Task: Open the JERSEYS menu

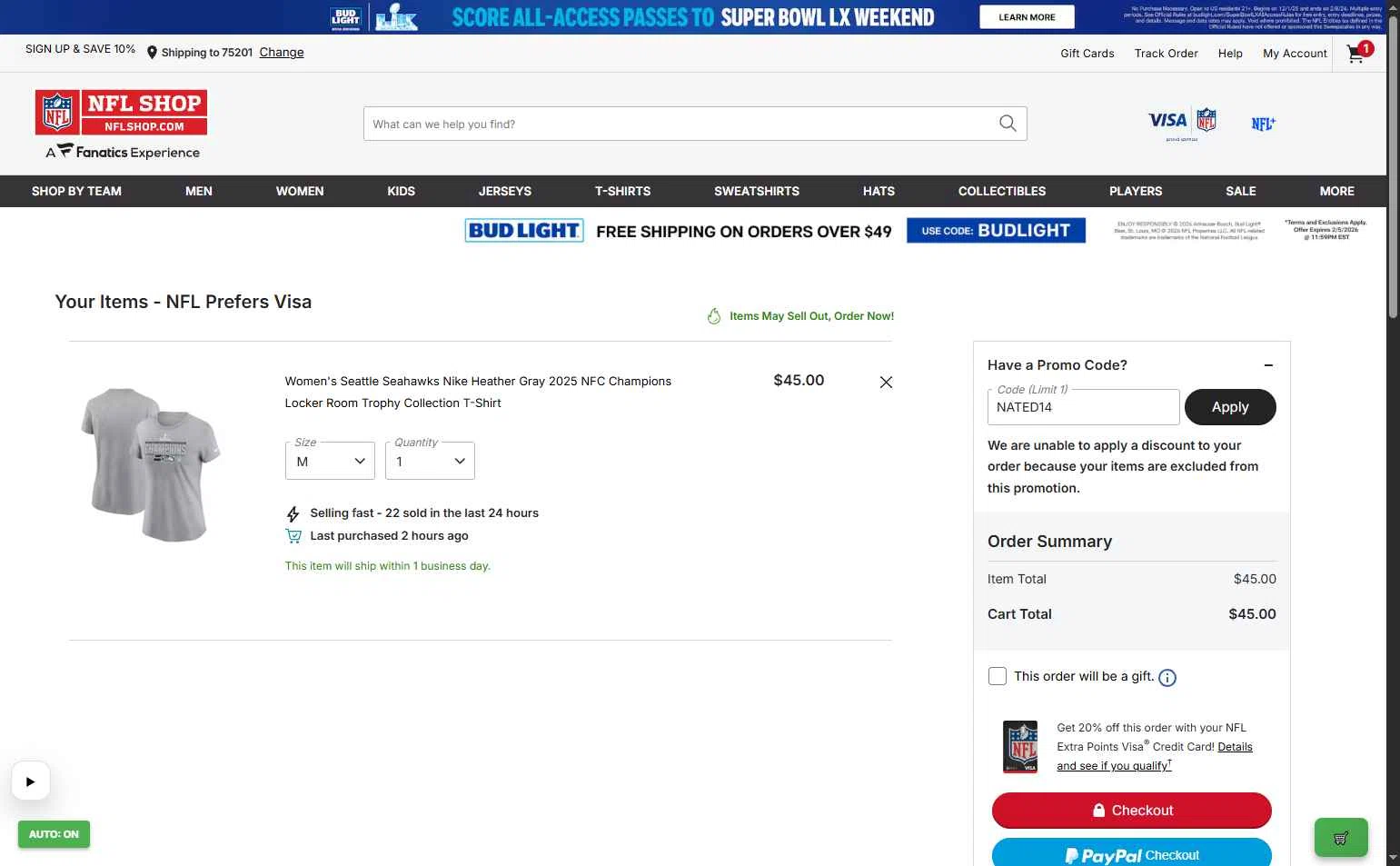Action: [x=505, y=191]
